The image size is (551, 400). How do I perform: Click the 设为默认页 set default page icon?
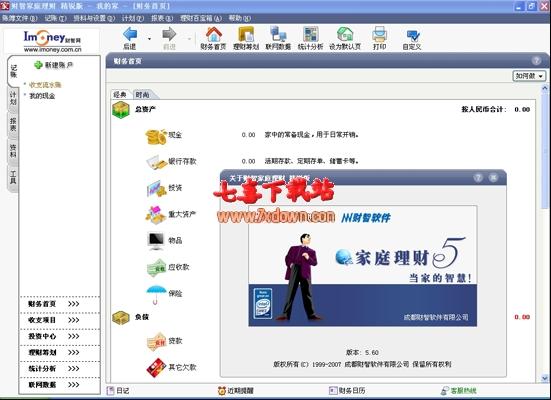click(x=345, y=38)
